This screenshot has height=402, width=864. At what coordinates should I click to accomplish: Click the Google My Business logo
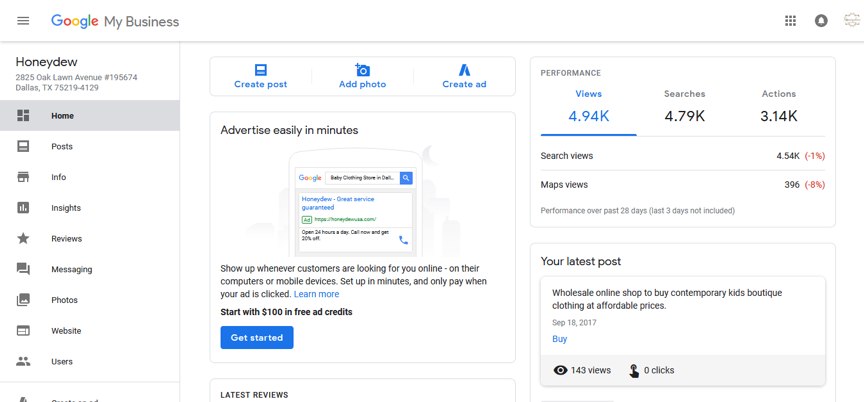click(115, 21)
